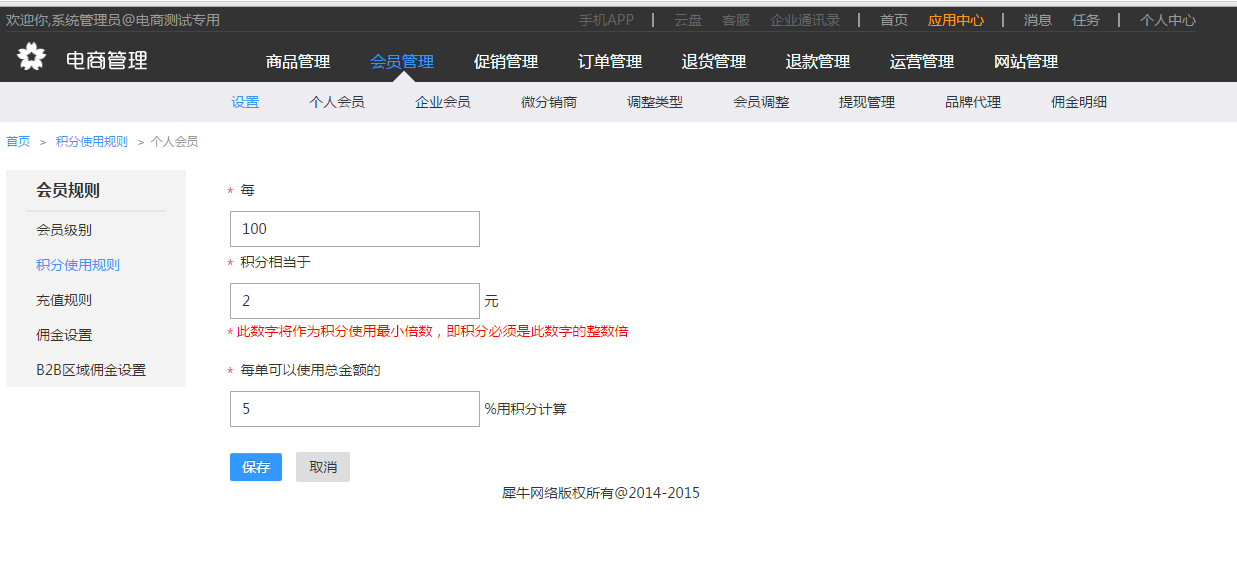The width and height of the screenshot is (1237, 581).
Task: Open the 退款管理 menu
Action: [818, 62]
